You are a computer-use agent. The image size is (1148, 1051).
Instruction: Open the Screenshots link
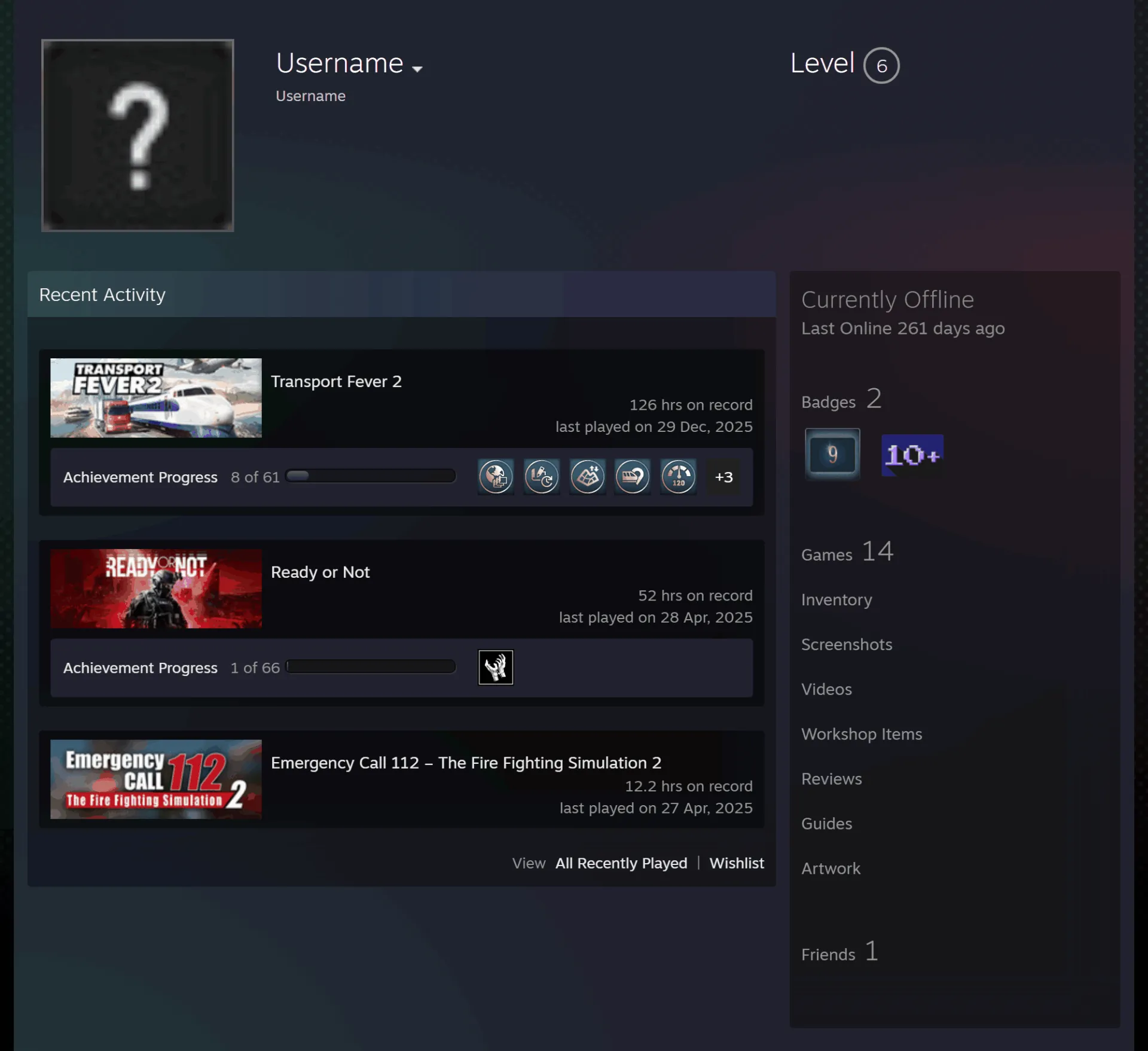(x=847, y=645)
